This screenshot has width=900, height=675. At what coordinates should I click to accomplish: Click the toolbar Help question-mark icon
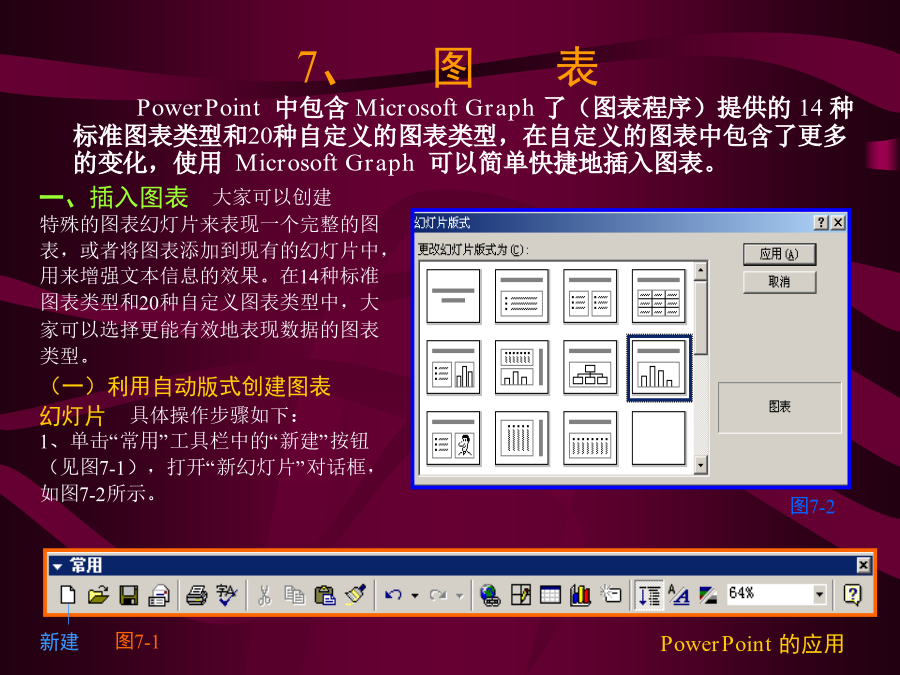click(853, 595)
